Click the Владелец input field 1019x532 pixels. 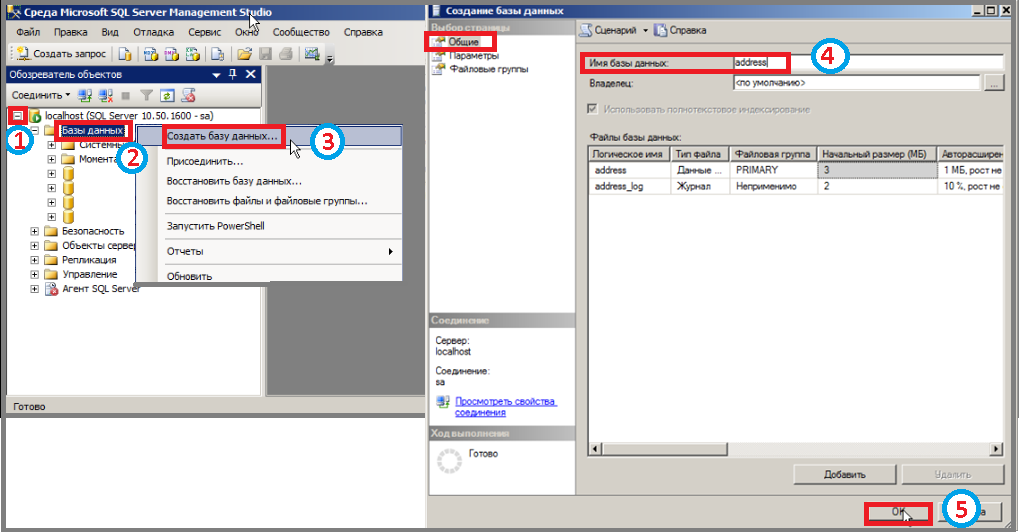pos(856,83)
